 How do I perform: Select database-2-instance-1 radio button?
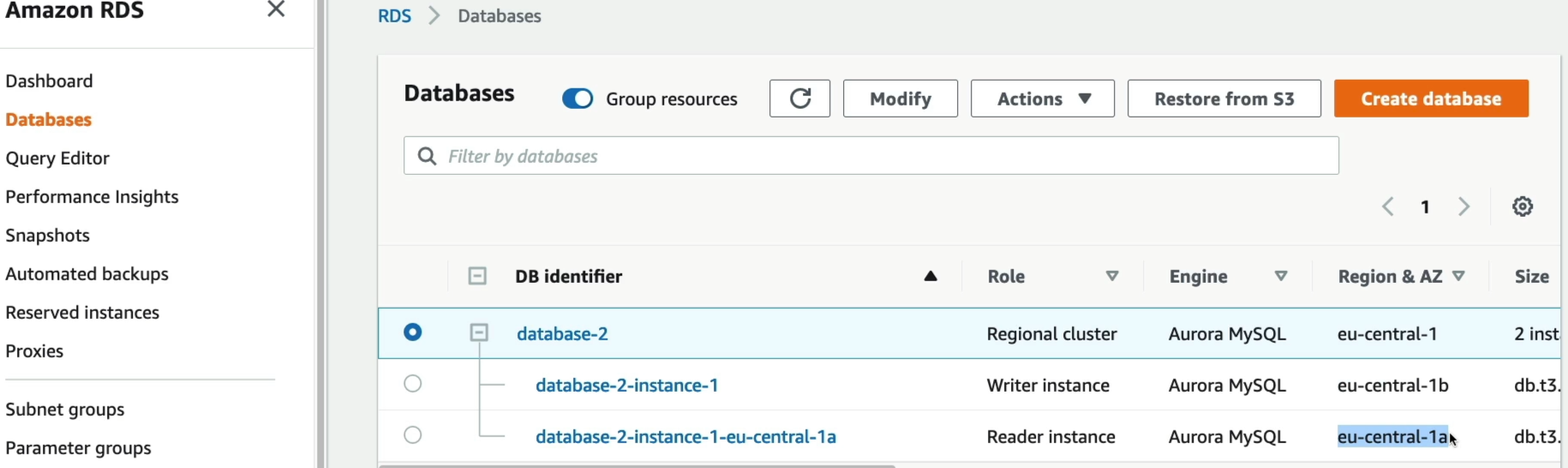point(413,383)
